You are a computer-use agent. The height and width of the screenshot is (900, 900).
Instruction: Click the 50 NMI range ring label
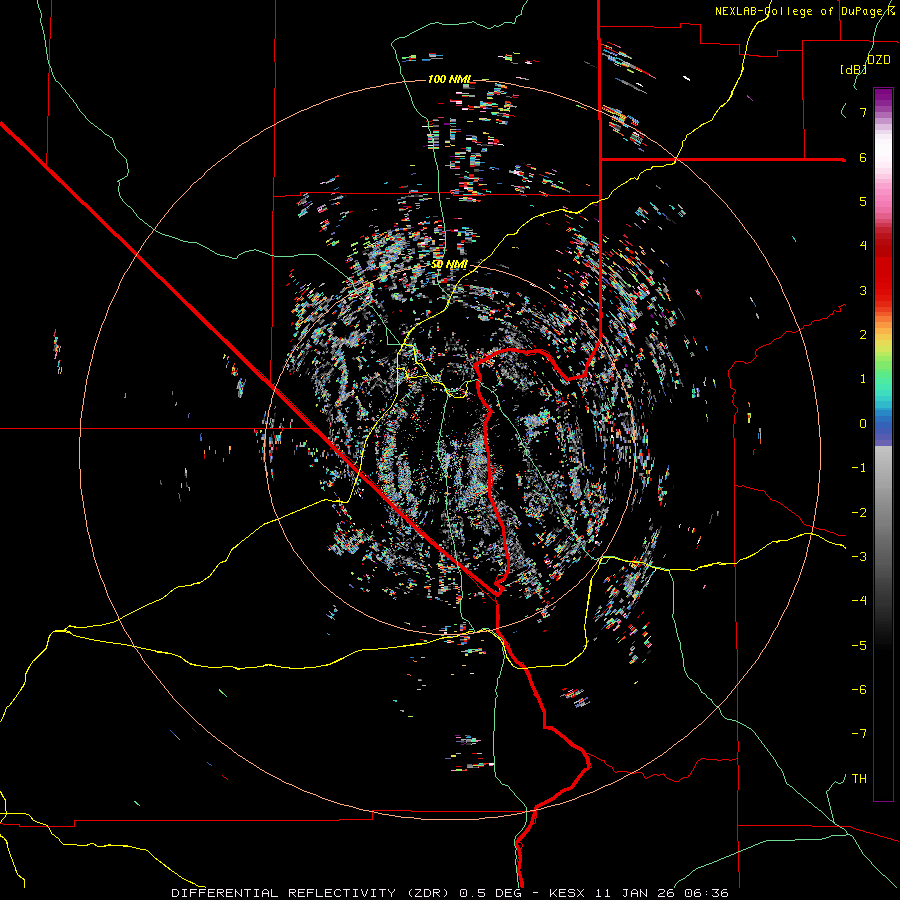click(449, 264)
